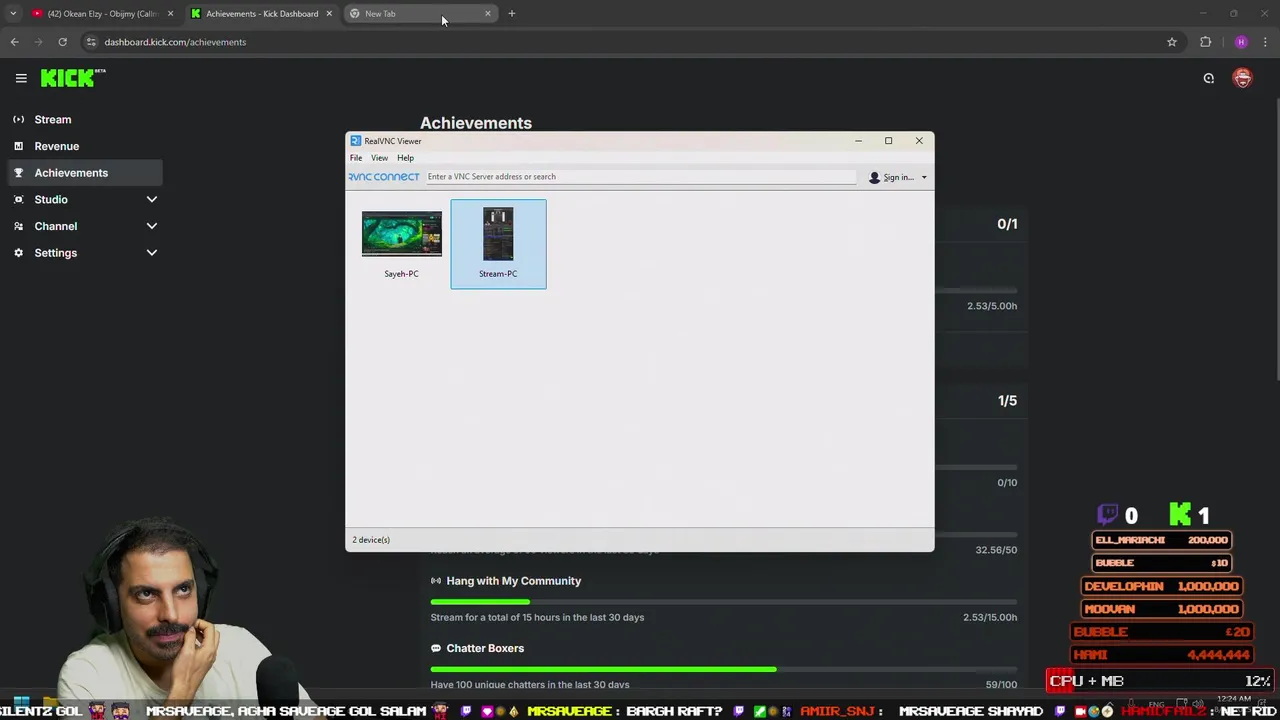1280x720 pixels.
Task: Open a new browser tab with plus
Action: tap(512, 14)
